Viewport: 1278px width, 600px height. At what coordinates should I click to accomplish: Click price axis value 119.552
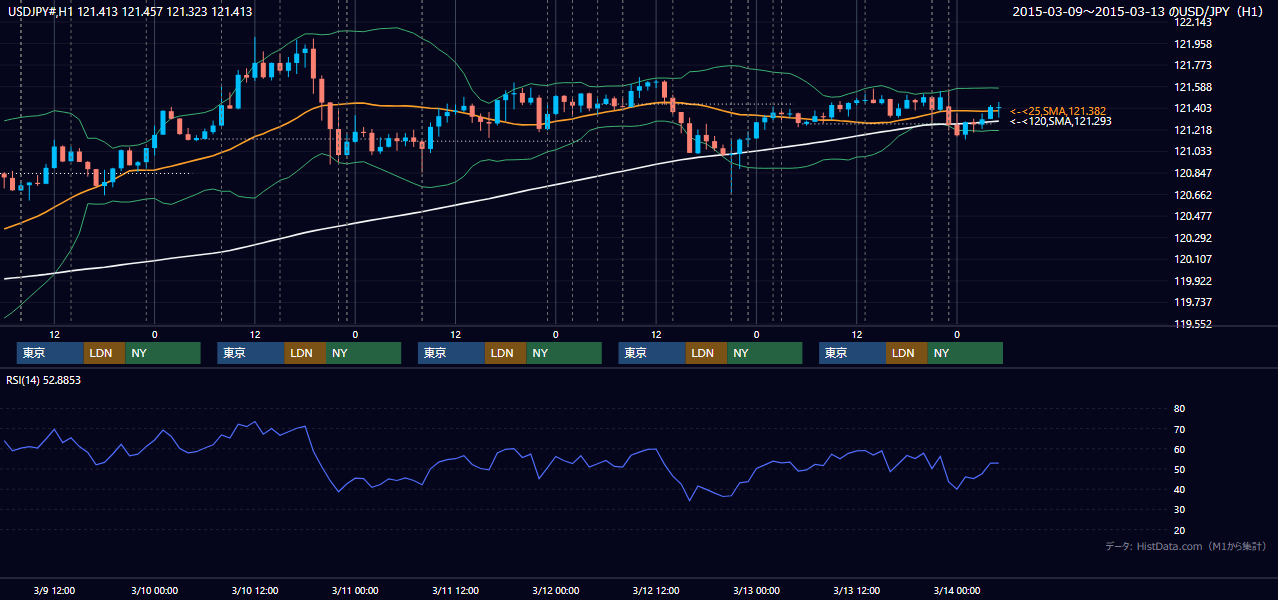(1193, 324)
